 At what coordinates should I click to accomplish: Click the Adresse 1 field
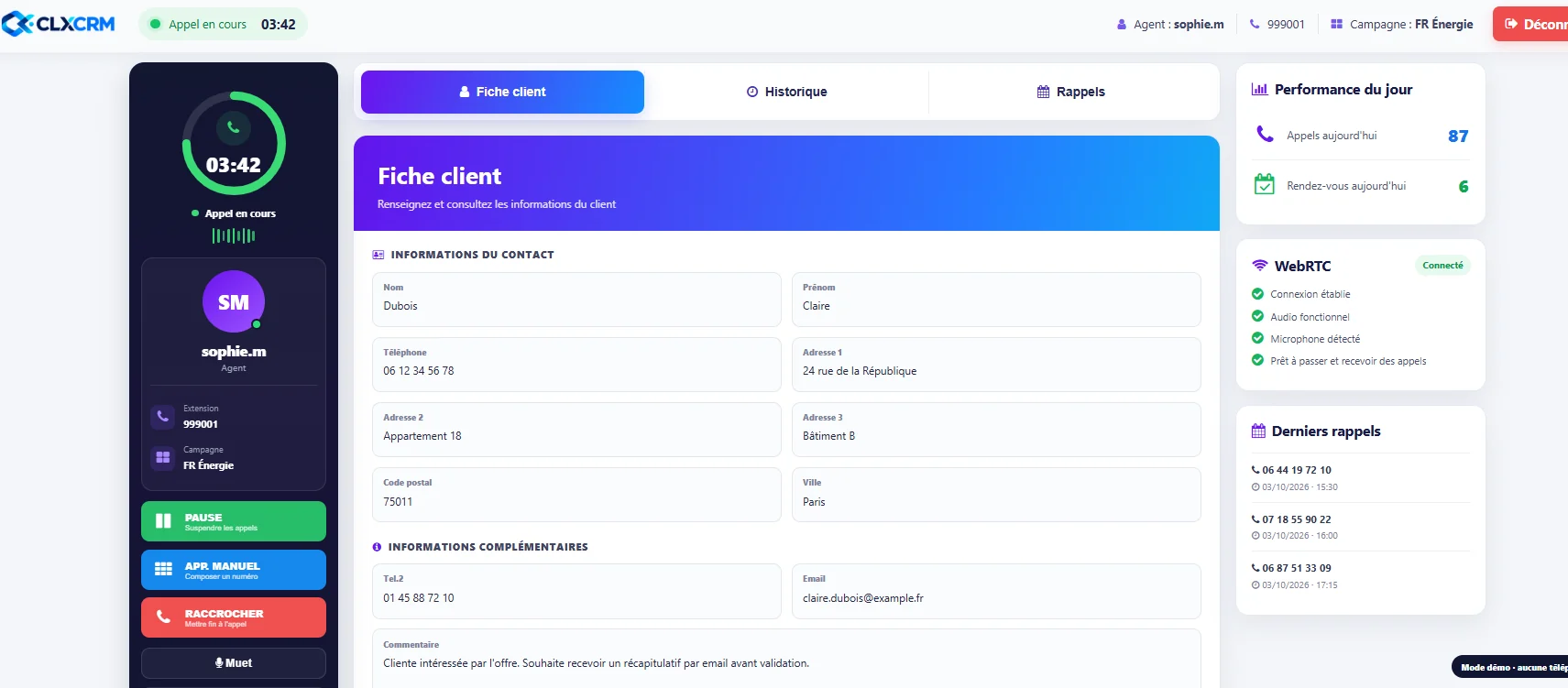pos(996,365)
